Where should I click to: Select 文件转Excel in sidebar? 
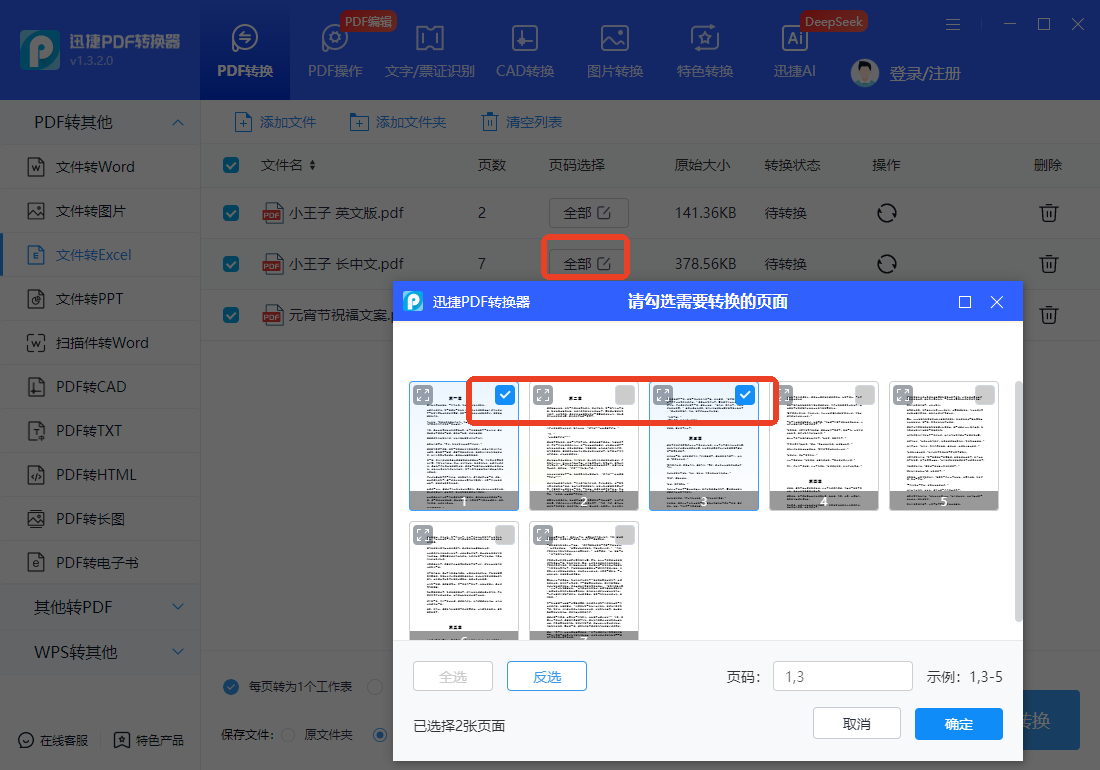(100, 255)
